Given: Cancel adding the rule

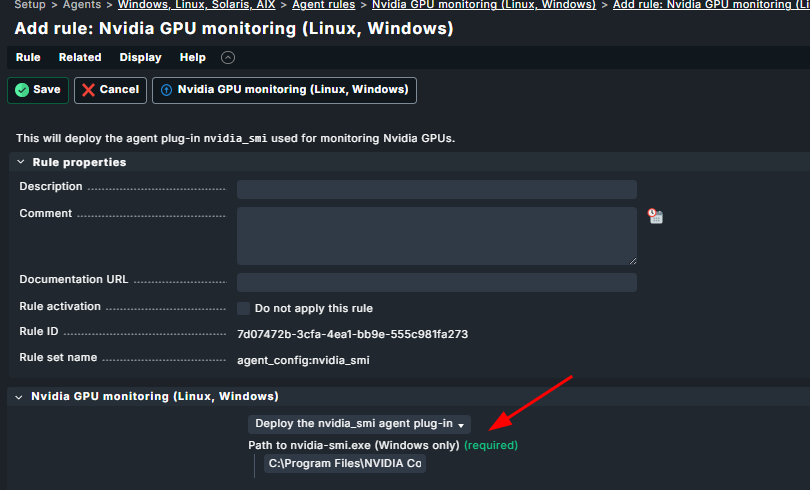Looking at the screenshot, I should 111,90.
